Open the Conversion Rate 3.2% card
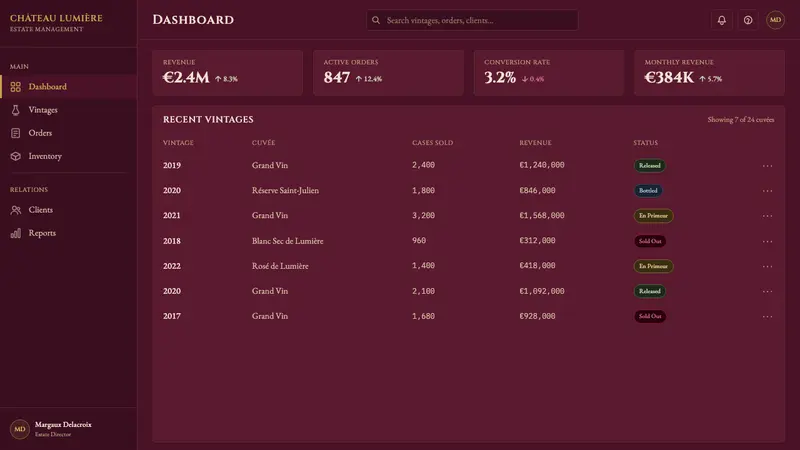Screen dimensions: 800x450 coord(549,72)
